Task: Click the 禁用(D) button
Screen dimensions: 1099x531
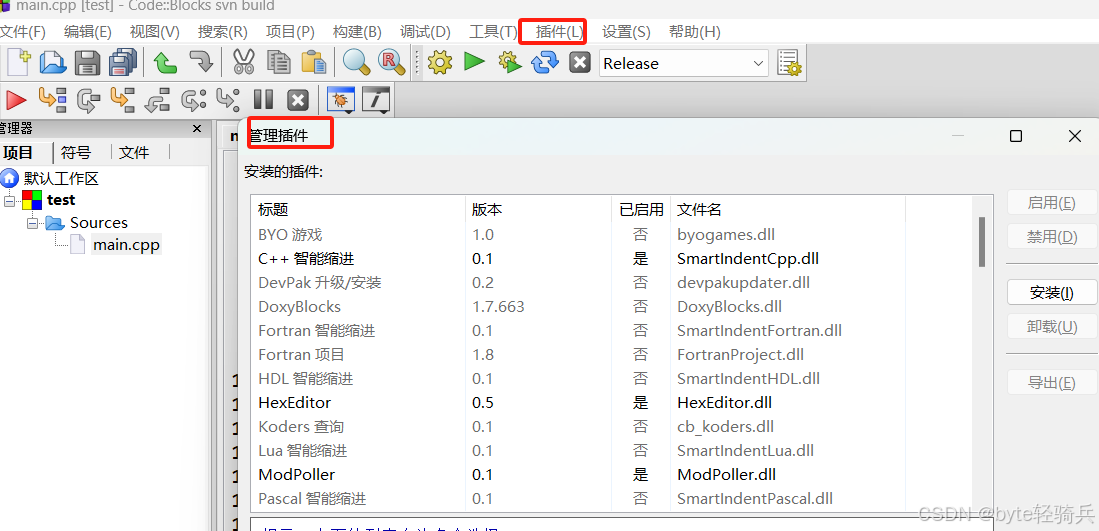Action: [x=1052, y=237]
